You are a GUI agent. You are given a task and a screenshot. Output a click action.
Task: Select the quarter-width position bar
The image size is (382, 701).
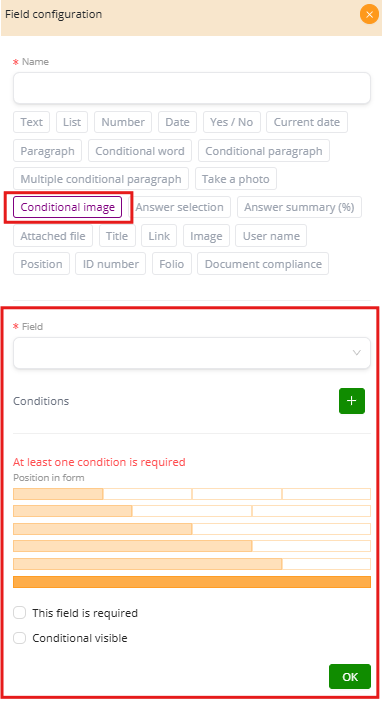[x=58, y=494]
